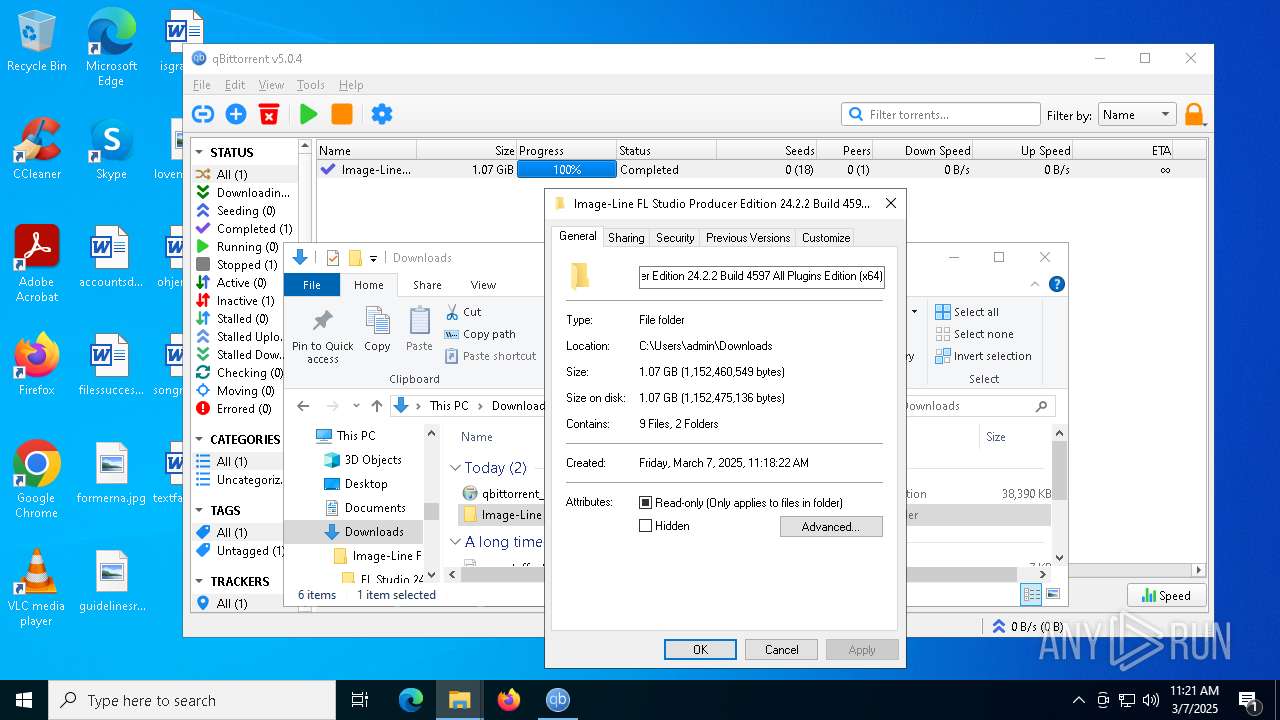Image resolution: width=1280 pixels, height=720 pixels.
Task: Click the orange Stop torrents icon
Action: [x=342, y=114]
